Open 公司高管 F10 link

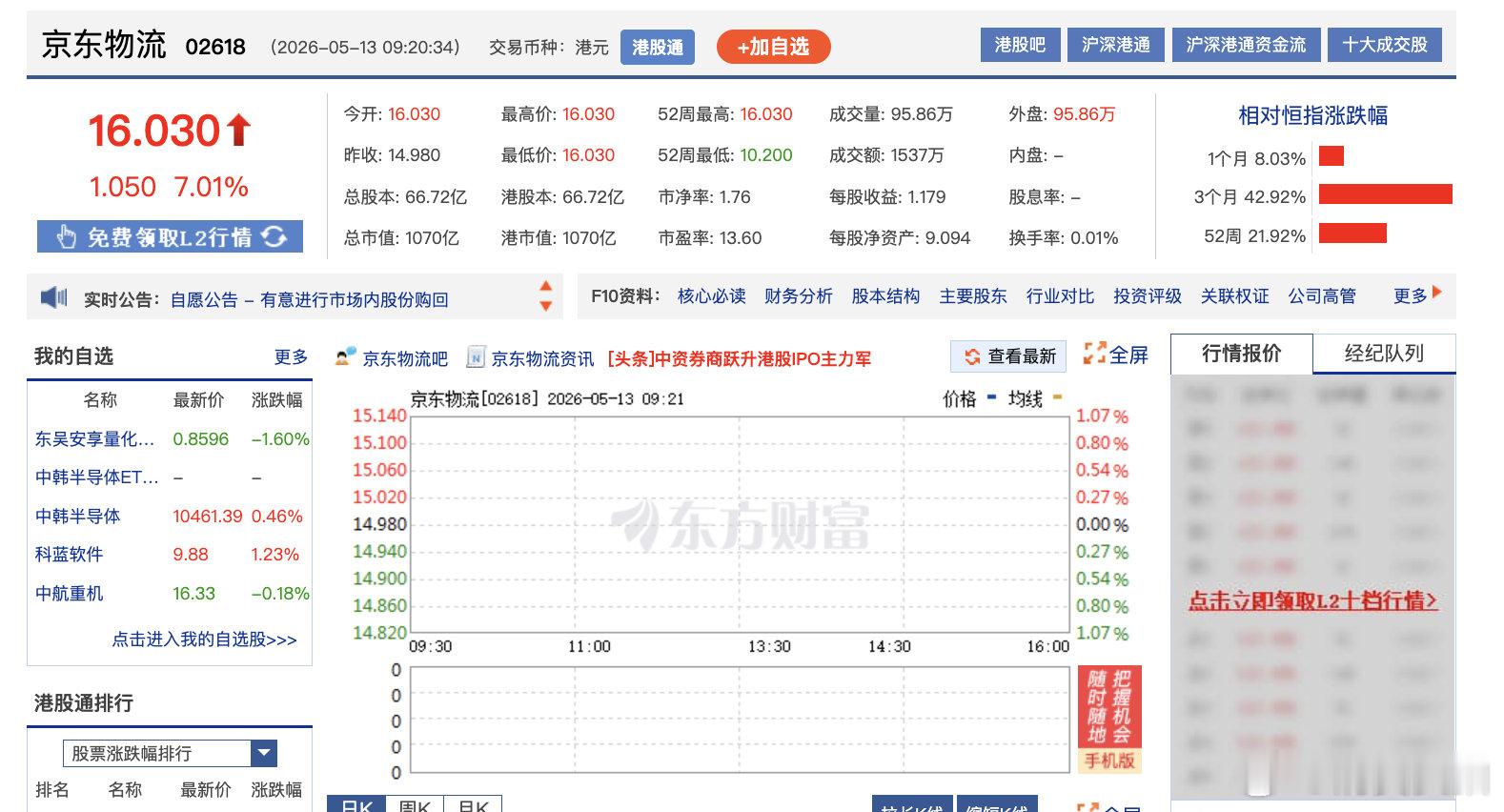tap(1322, 296)
